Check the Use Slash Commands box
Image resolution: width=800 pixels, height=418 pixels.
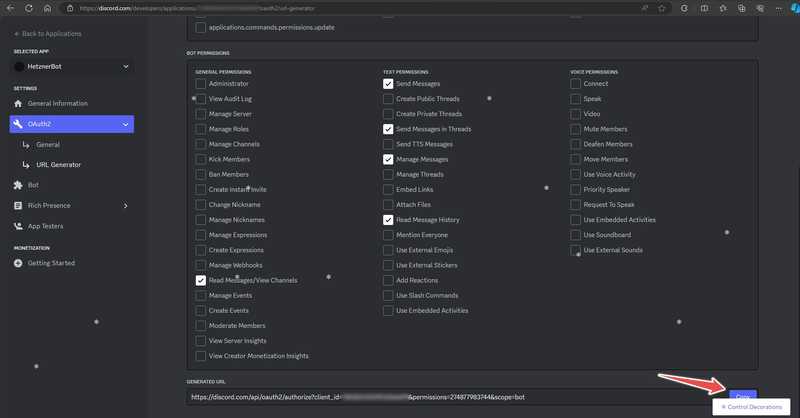coord(388,295)
